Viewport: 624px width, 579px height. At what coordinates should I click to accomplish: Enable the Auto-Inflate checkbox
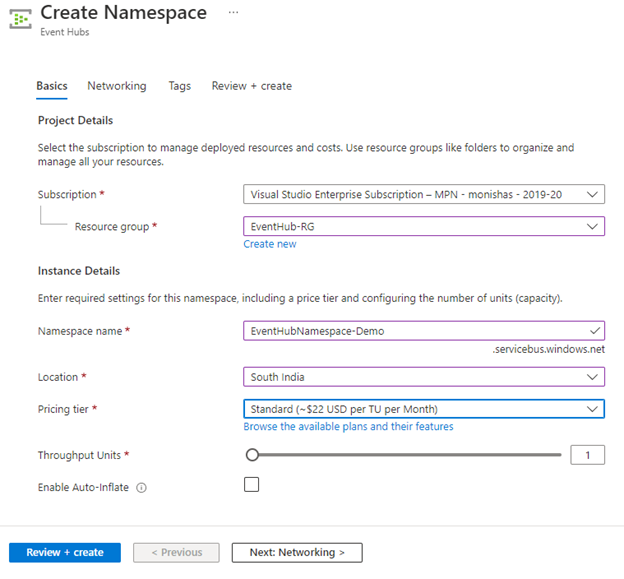[x=252, y=484]
